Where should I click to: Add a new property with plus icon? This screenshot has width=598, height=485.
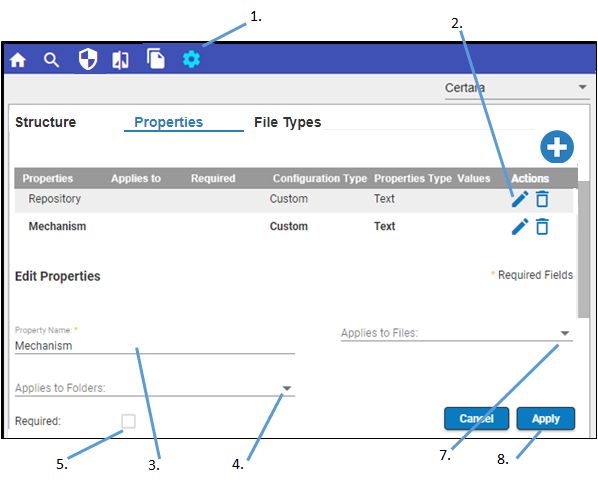(x=557, y=147)
